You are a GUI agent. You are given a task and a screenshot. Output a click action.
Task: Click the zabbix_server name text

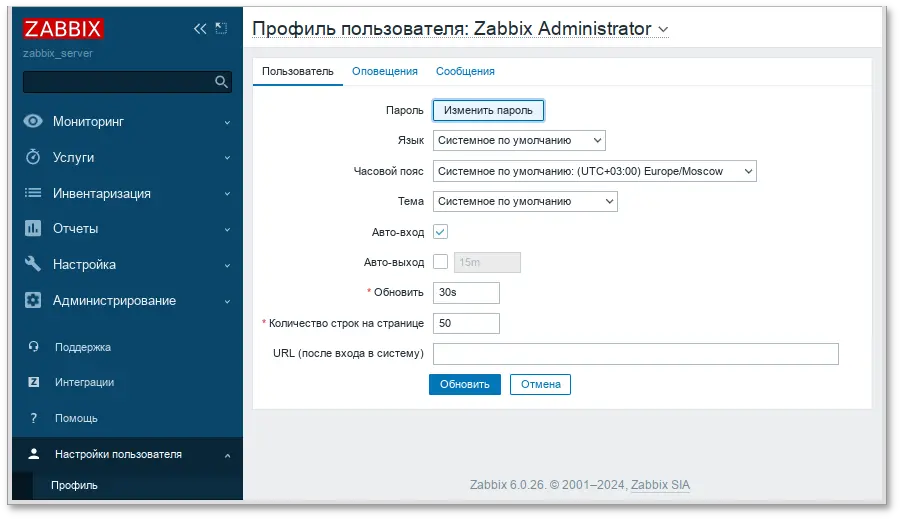(x=57, y=53)
